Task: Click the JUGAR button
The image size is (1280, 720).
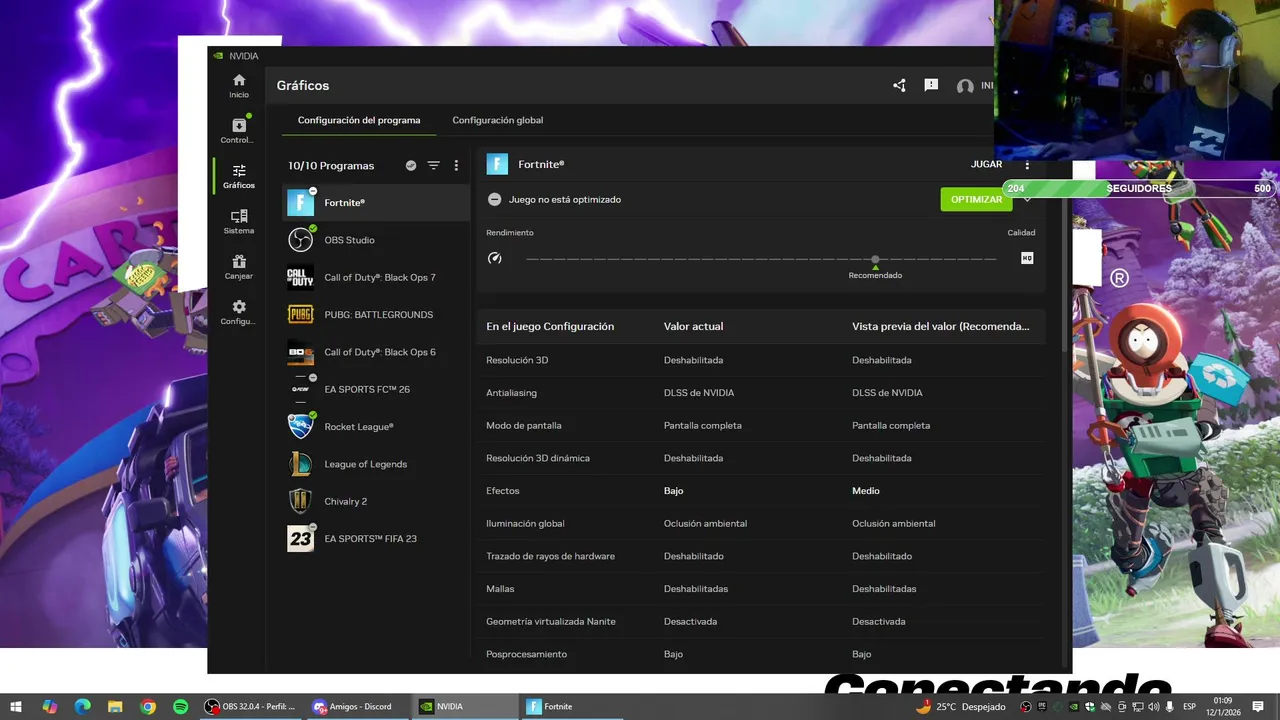Action: click(986, 164)
